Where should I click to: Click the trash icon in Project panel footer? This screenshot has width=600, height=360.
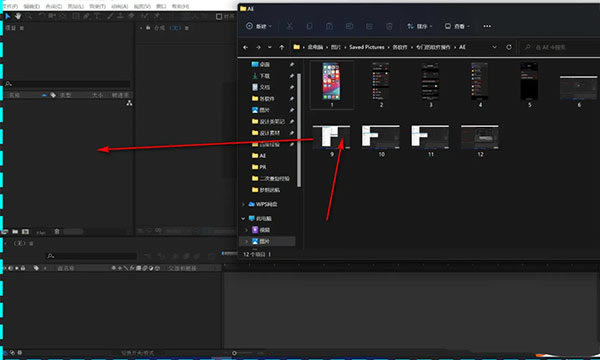57,231
